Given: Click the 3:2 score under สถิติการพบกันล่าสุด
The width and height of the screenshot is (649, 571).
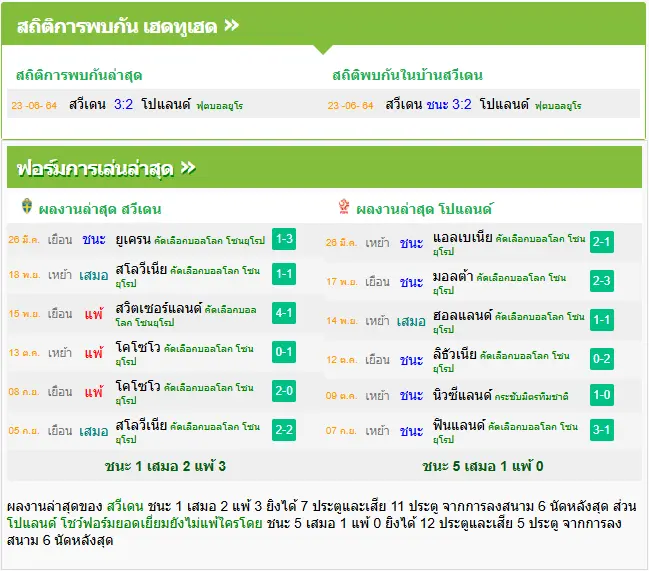Looking at the screenshot, I should click(123, 104).
